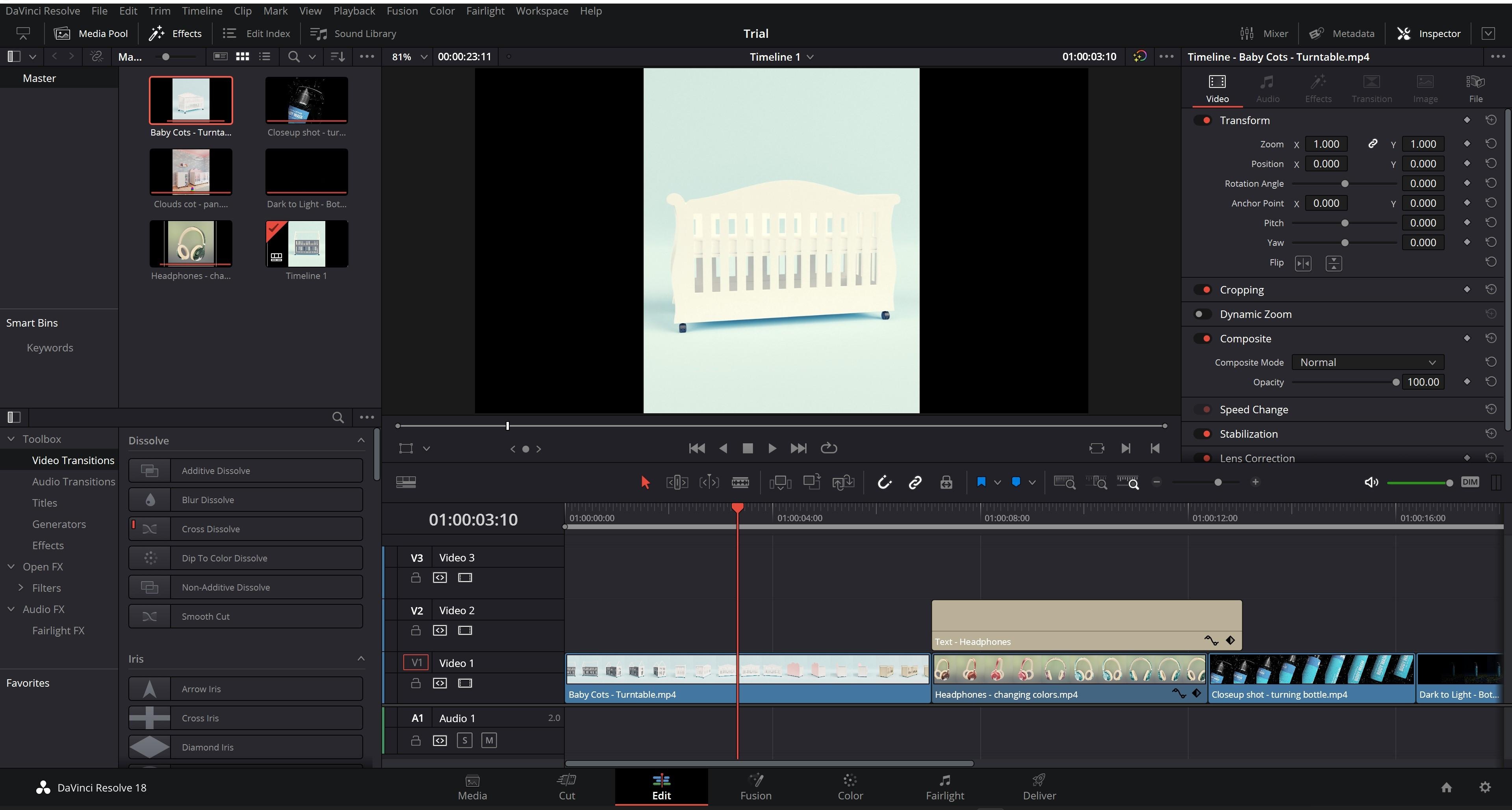The image size is (1512, 810).
Task: Disable the Cropping section toggle
Action: point(1203,290)
